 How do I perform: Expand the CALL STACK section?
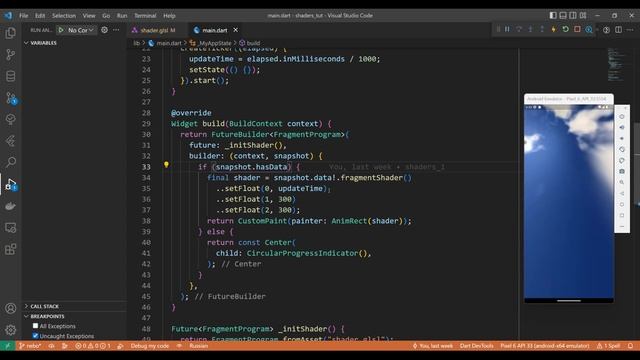point(41,306)
